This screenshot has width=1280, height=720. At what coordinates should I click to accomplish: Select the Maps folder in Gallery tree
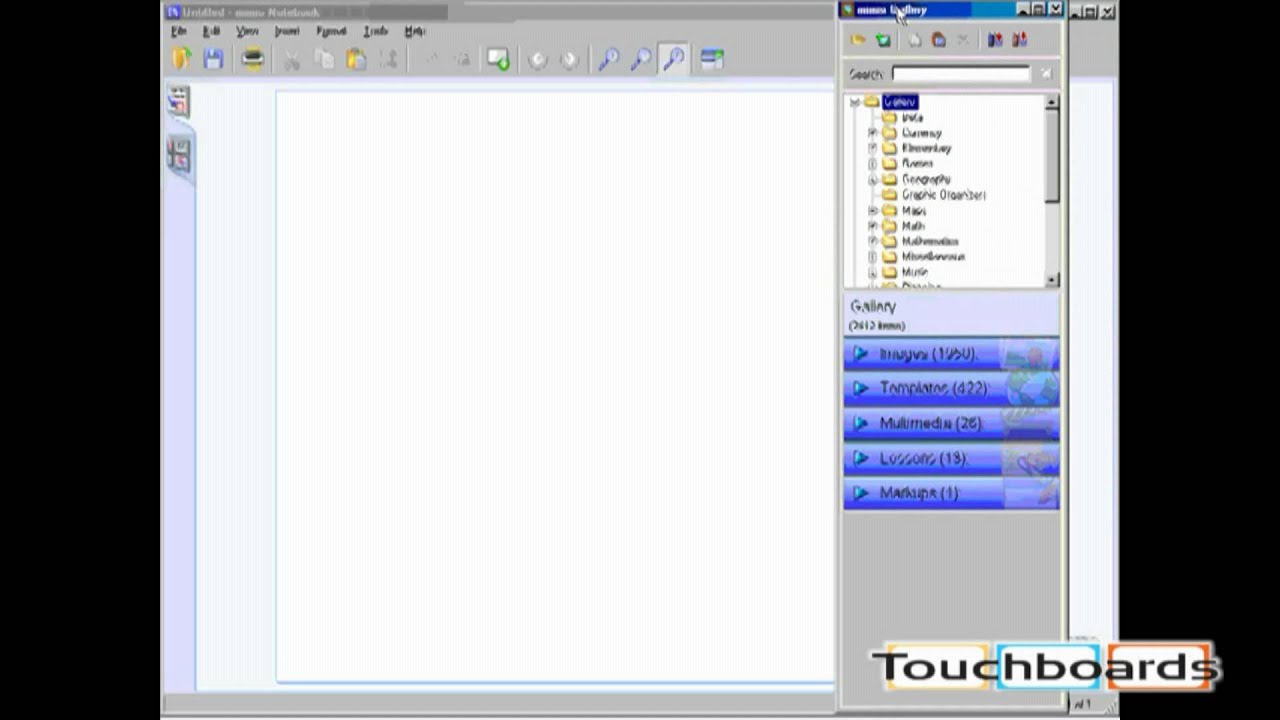tap(914, 211)
